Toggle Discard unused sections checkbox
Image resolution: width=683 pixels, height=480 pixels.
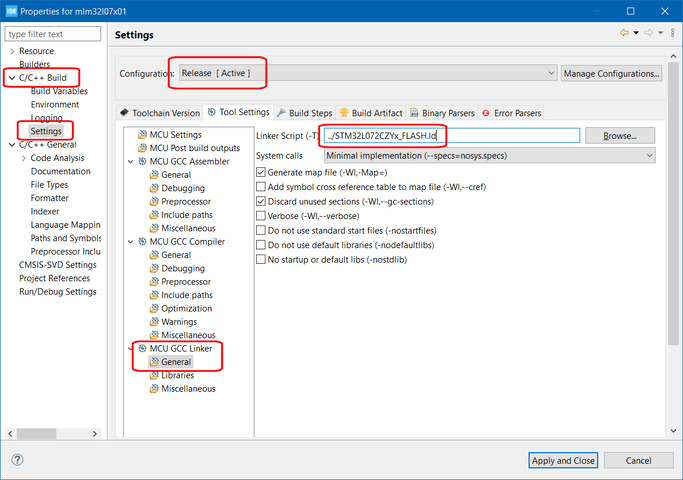[261, 201]
